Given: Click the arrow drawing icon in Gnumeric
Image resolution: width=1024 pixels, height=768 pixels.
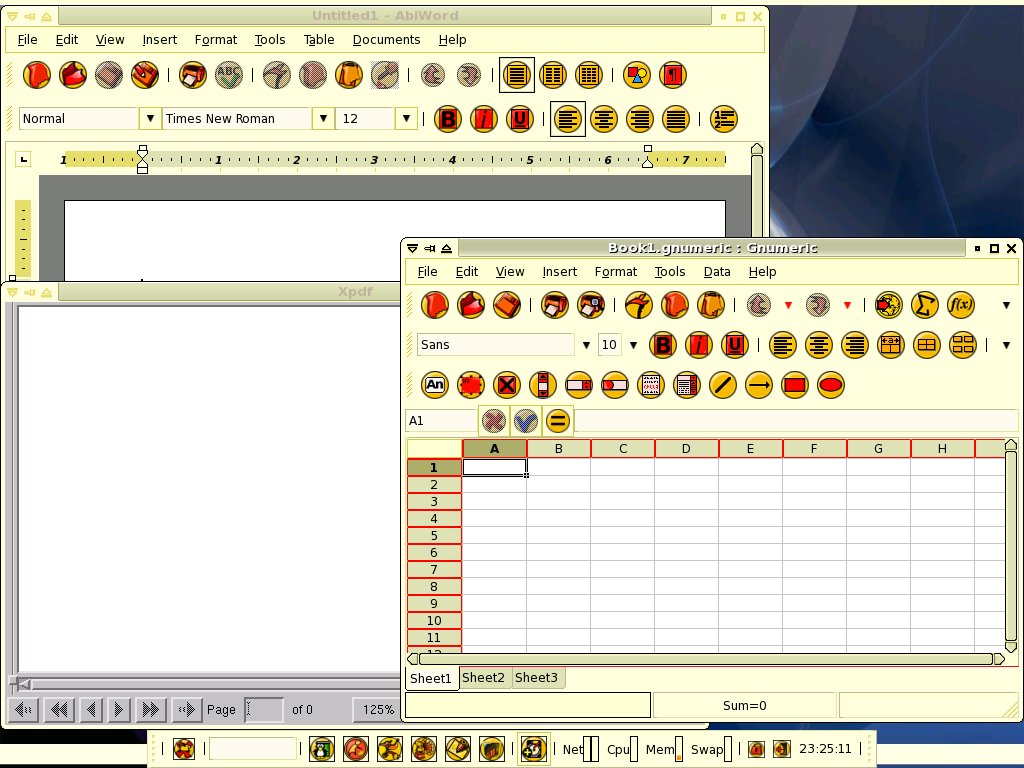Looking at the screenshot, I should tap(758, 385).
